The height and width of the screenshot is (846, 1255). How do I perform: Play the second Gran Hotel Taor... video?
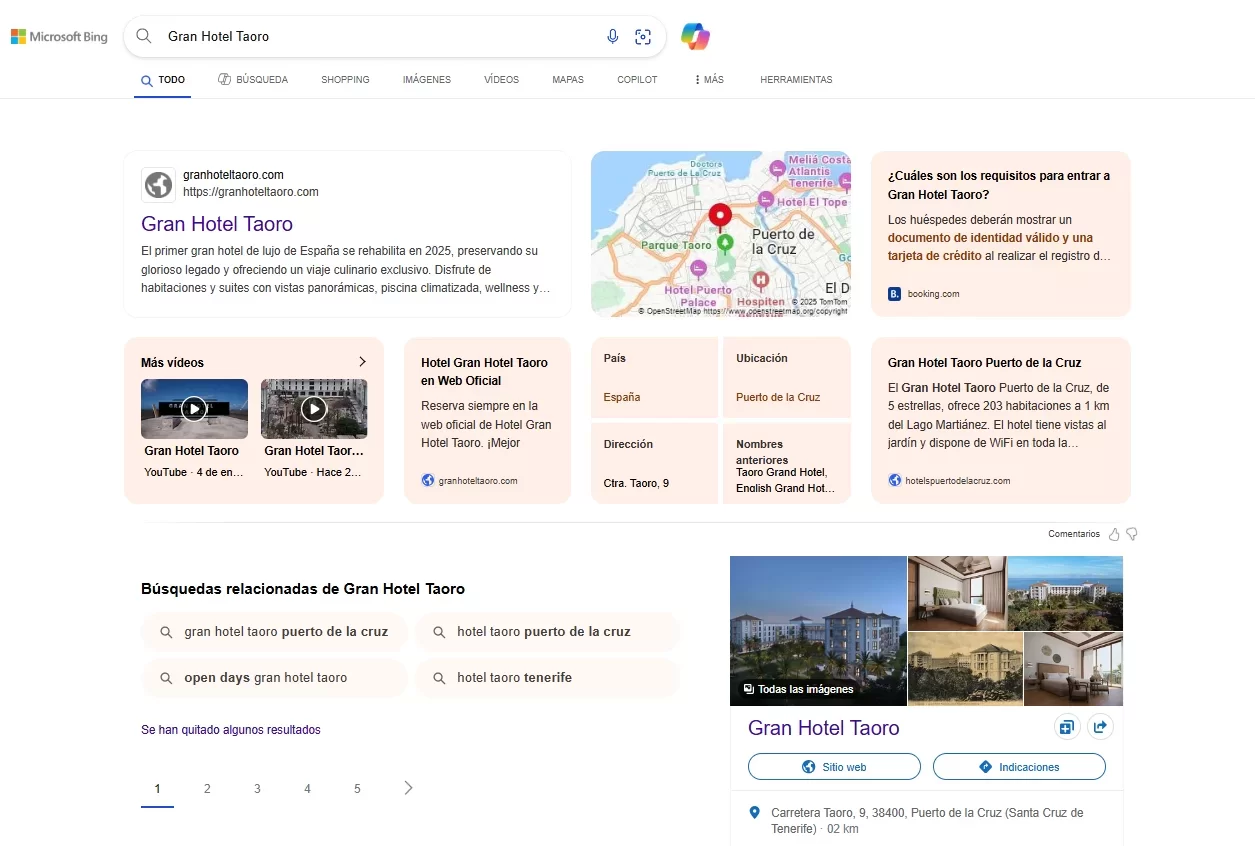314,408
